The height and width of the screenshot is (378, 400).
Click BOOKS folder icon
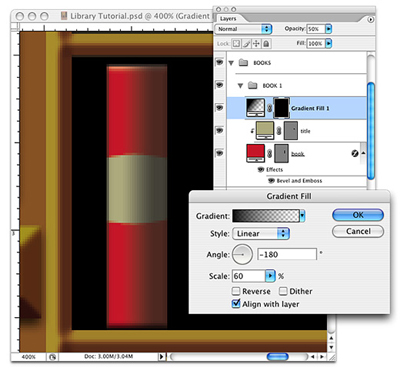click(243, 62)
